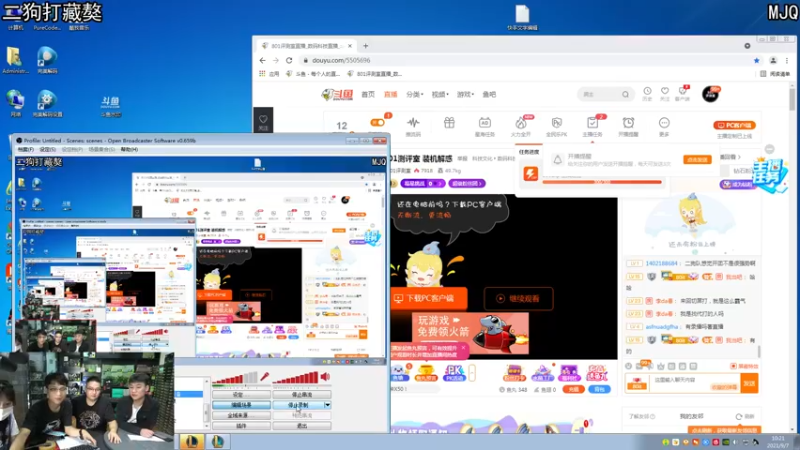Click the chat message input field
Viewport: 800px width, 450px height.
click(695, 383)
